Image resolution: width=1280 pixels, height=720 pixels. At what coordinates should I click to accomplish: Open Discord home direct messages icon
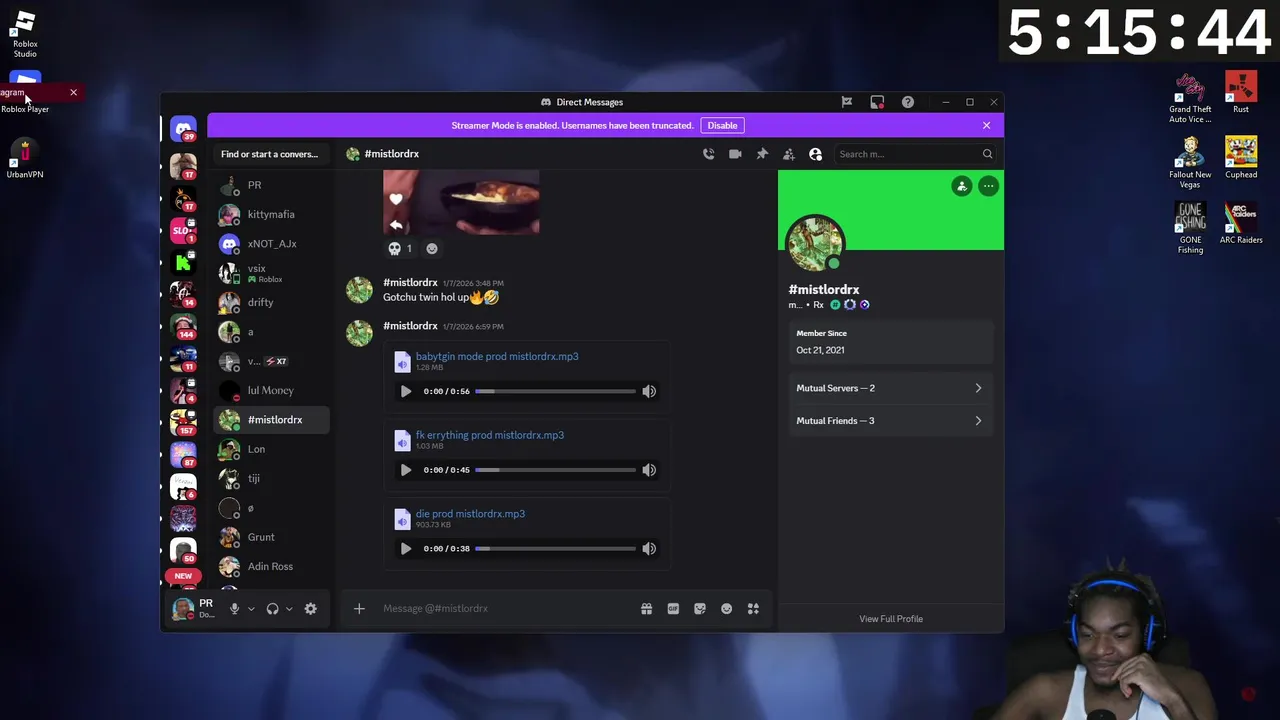pos(183,129)
